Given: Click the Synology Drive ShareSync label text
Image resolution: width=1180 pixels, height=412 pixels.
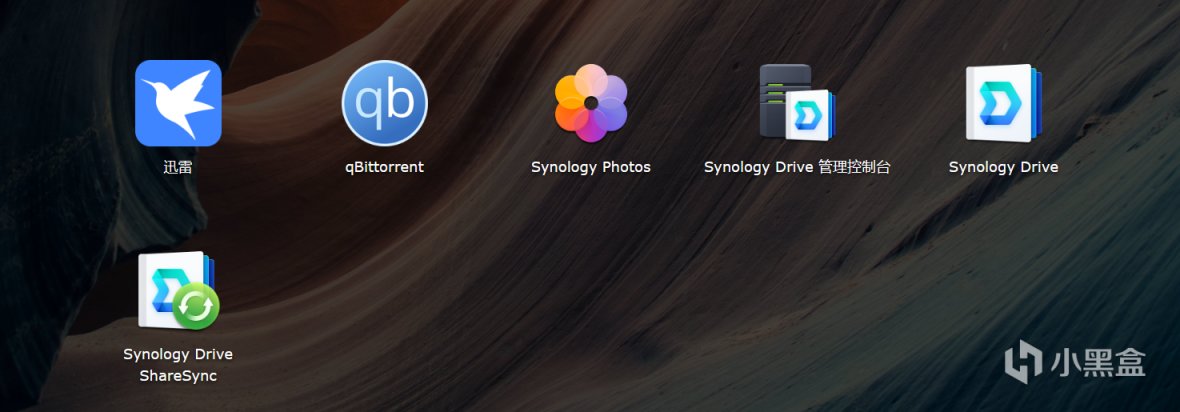Looking at the screenshot, I should point(178,365).
